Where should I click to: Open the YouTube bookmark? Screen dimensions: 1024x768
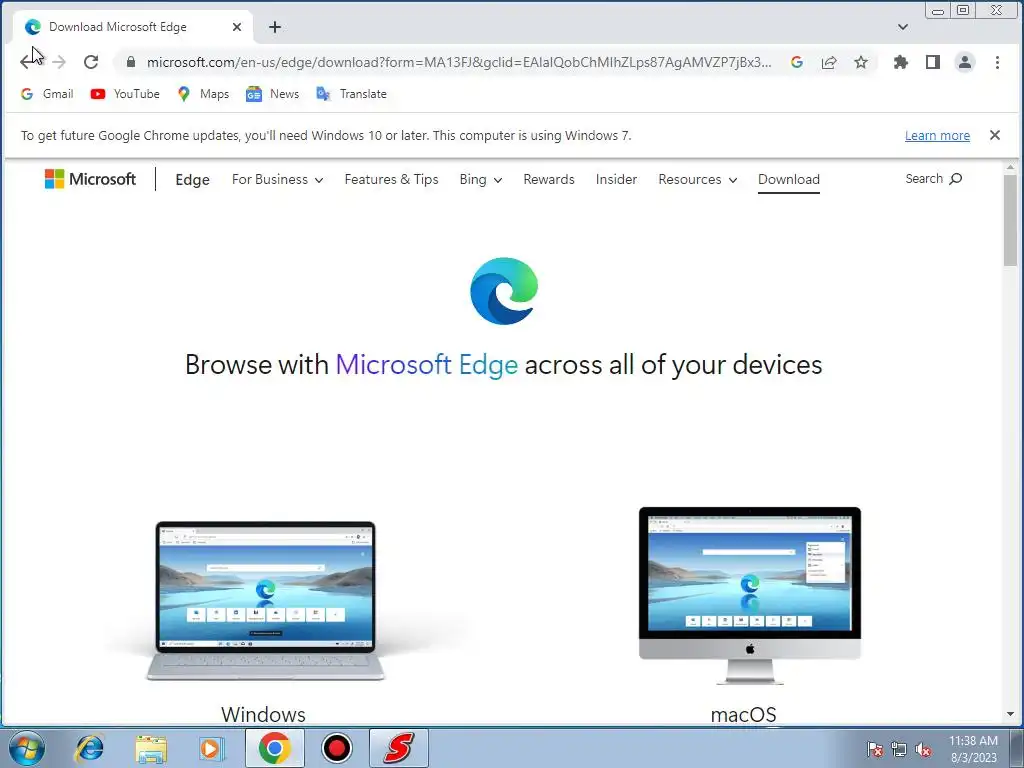click(x=125, y=94)
